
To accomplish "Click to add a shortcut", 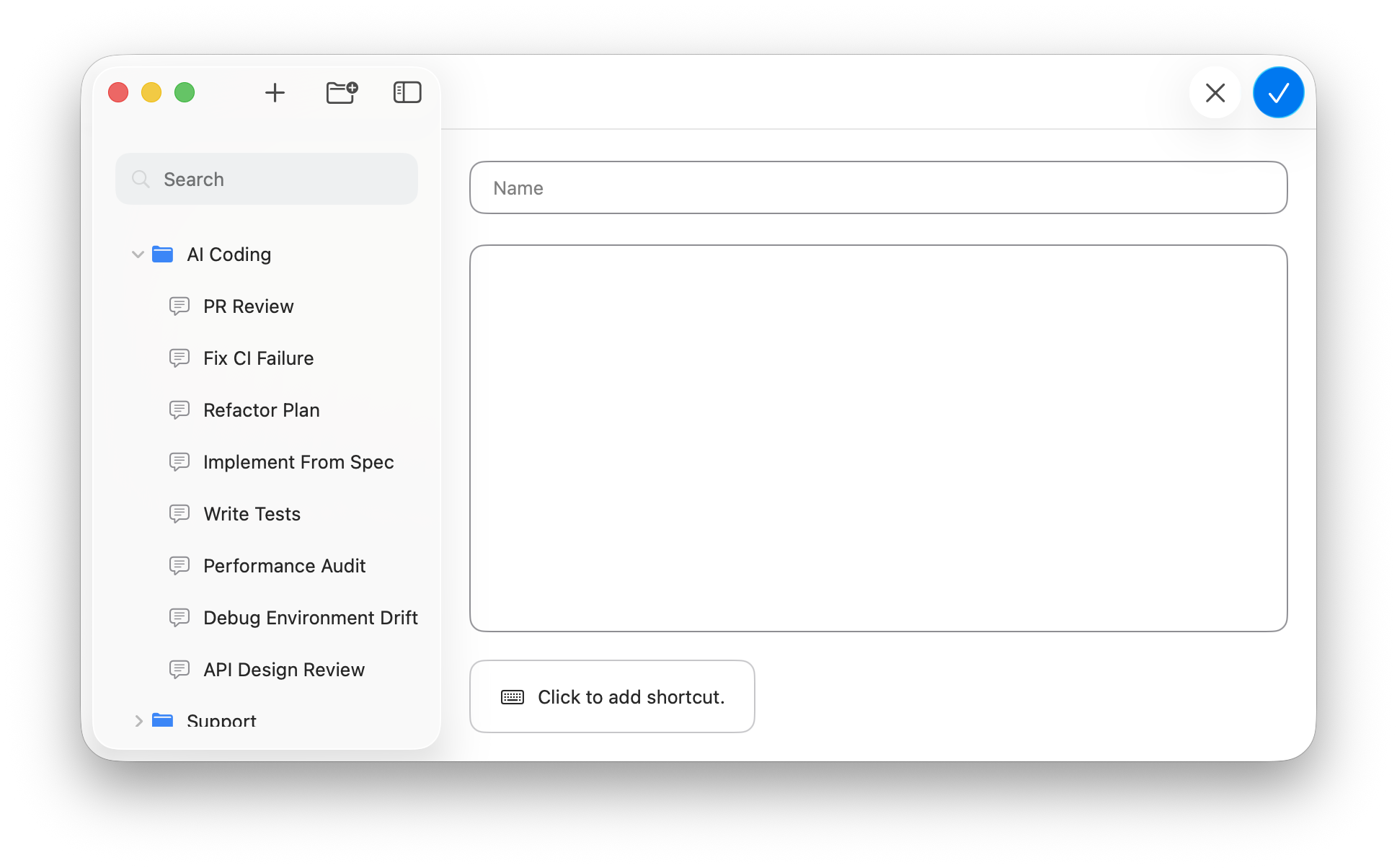I will 611,696.
